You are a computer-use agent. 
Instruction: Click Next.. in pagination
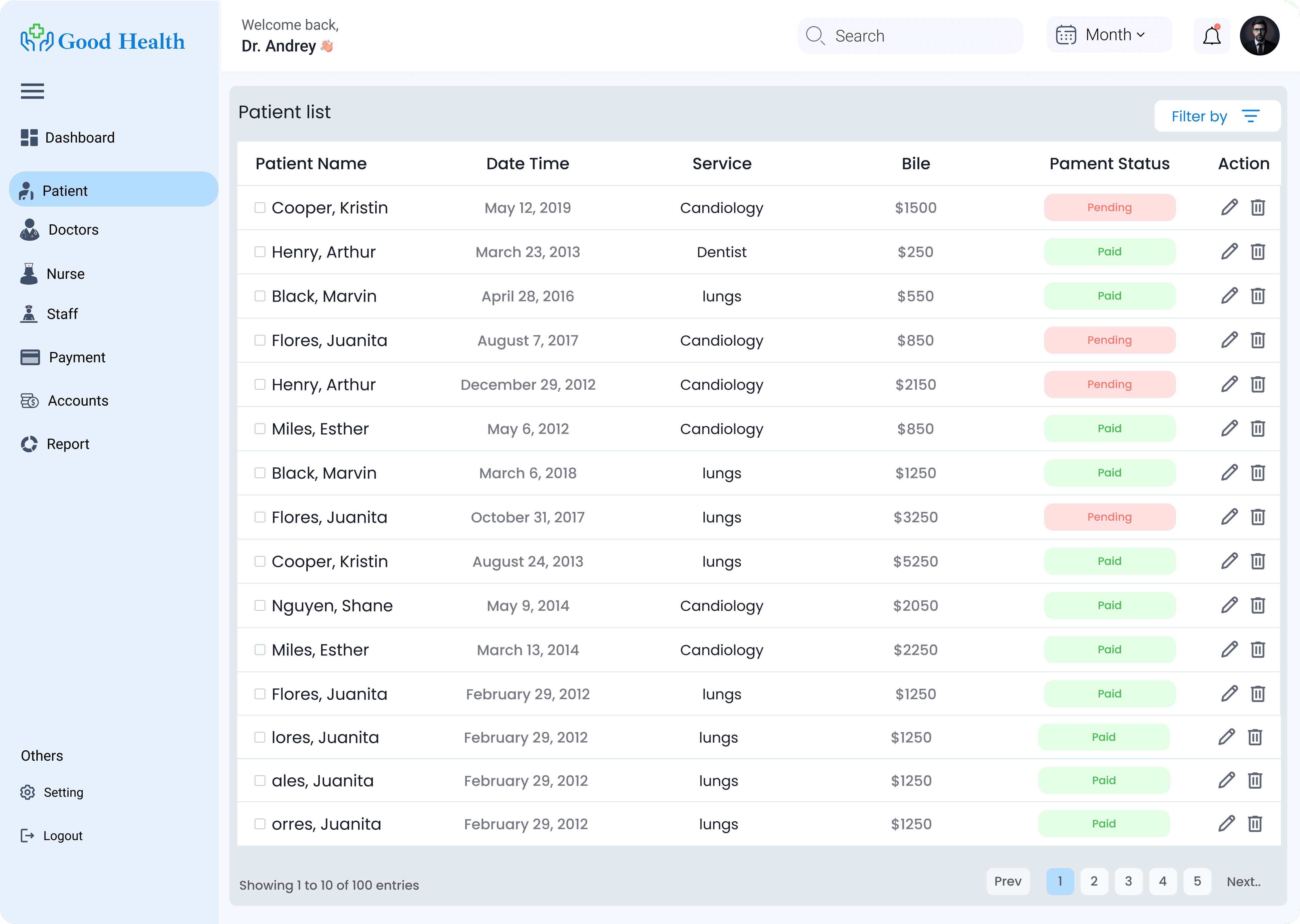pos(1244,881)
